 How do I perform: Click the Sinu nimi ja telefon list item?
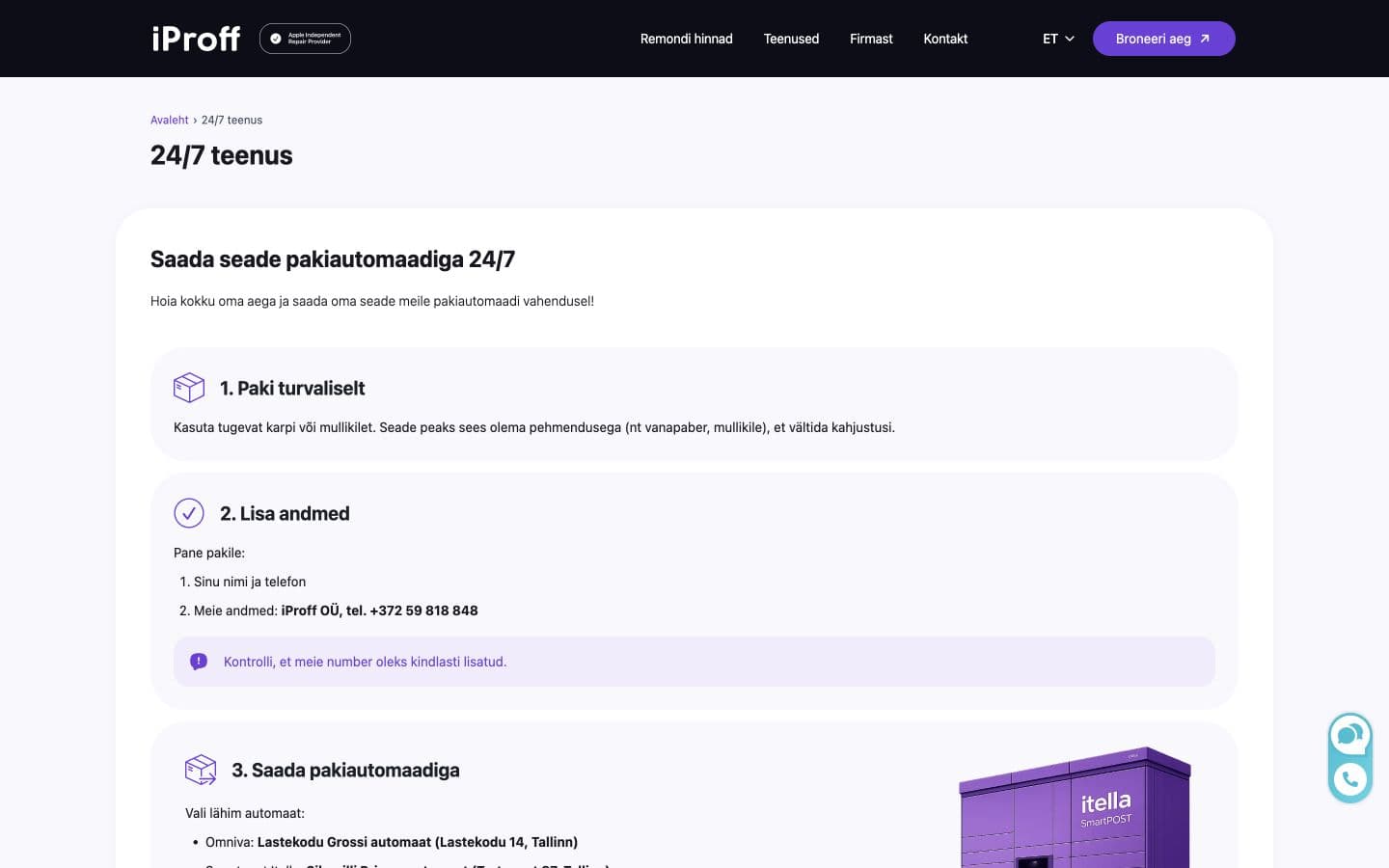(250, 582)
